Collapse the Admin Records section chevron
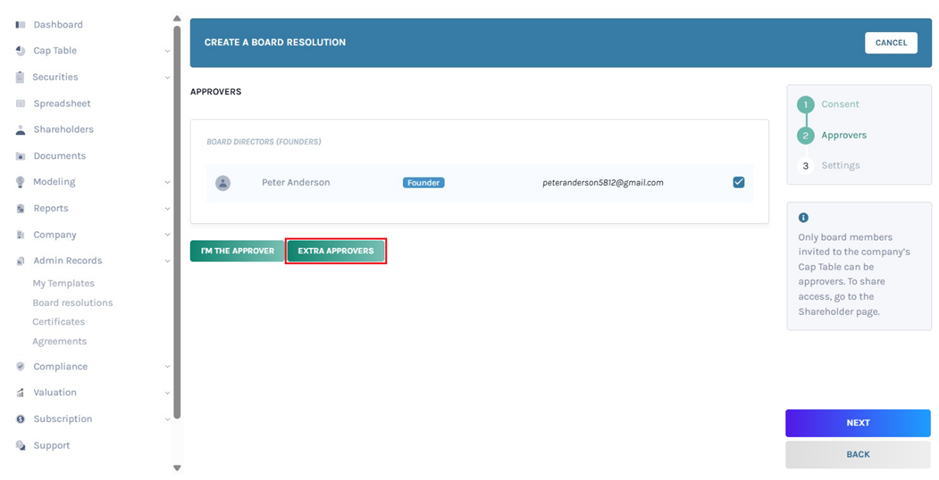This screenshot has height=480, width=939. (167, 261)
